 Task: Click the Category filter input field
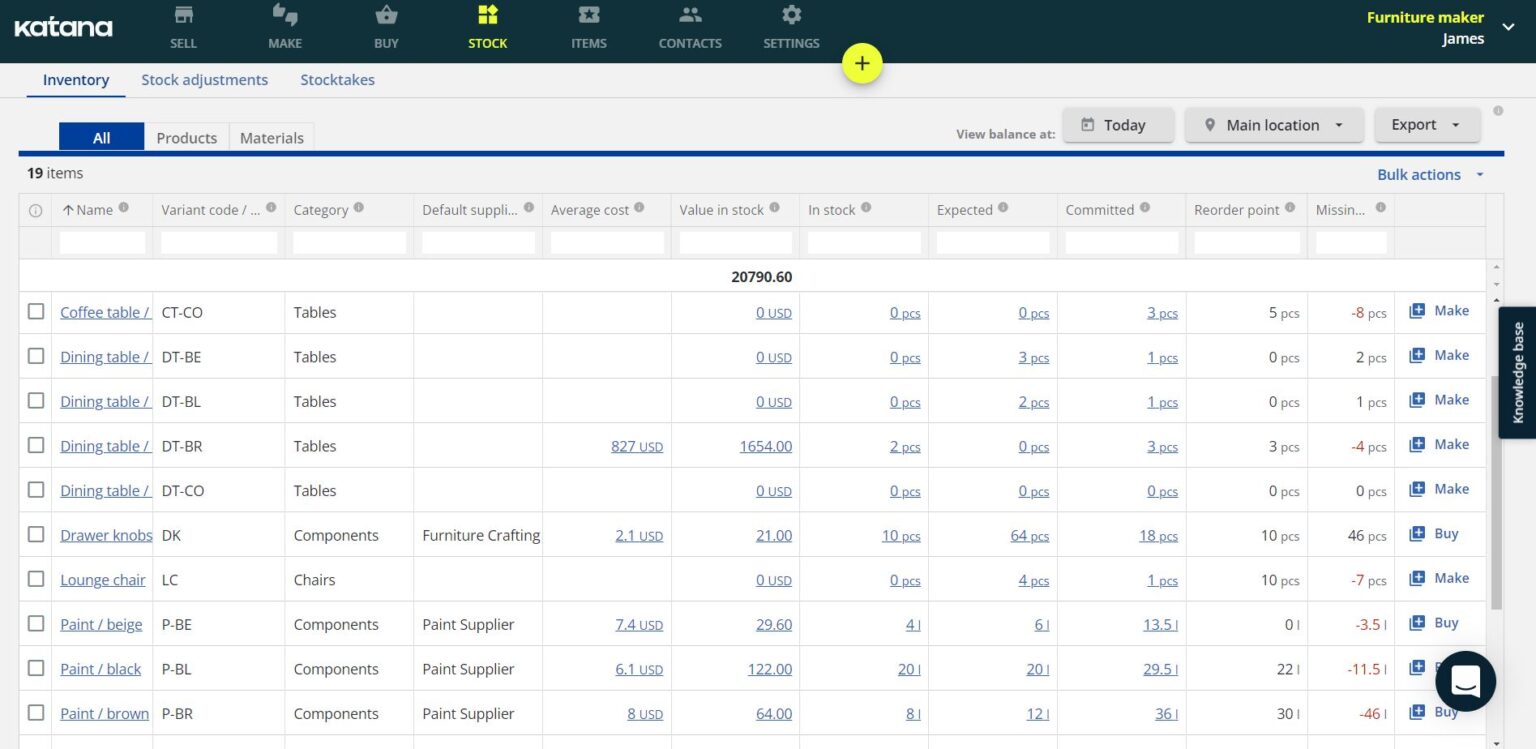click(x=349, y=243)
